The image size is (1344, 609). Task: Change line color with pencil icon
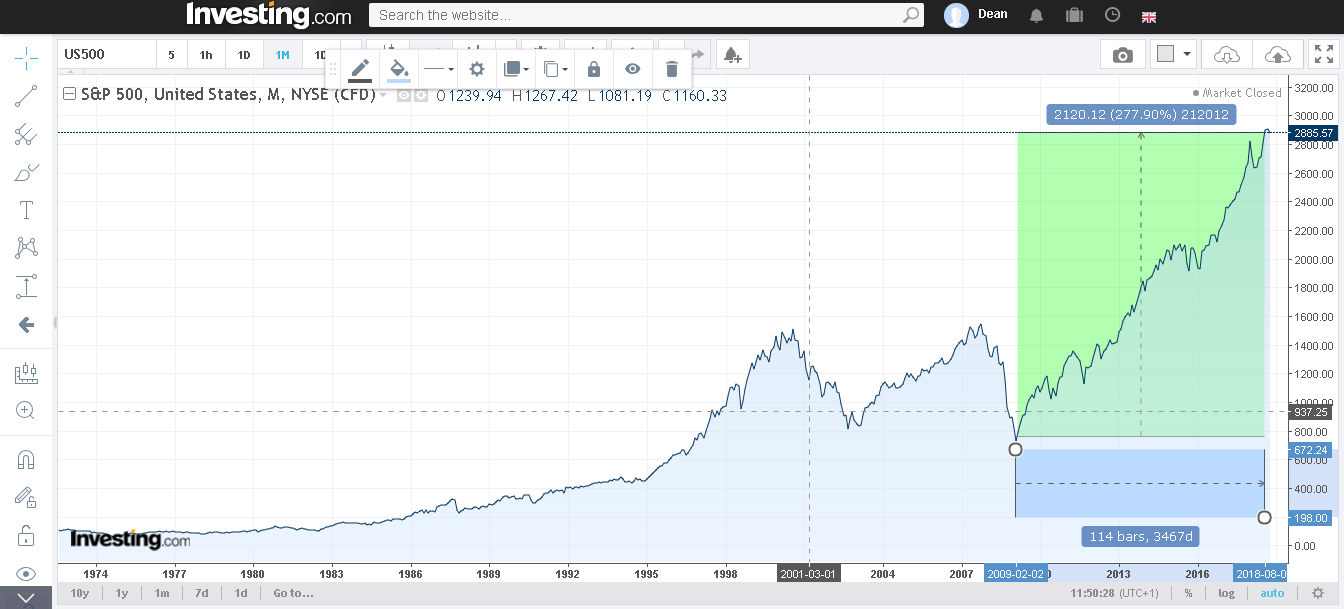pos(360,69)
